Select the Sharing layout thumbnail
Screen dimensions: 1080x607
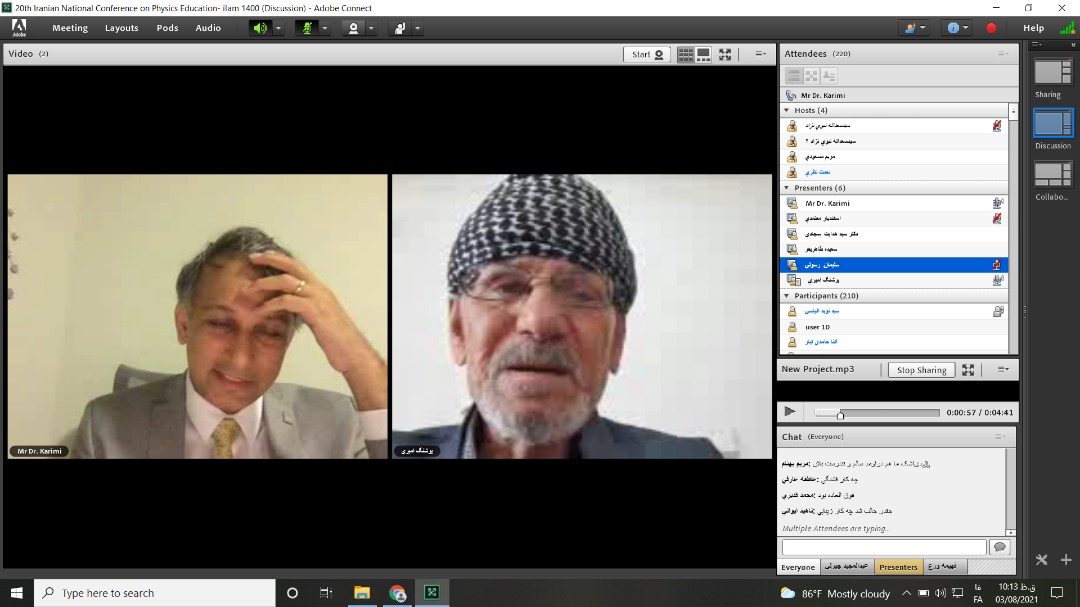pos(1052,72)
